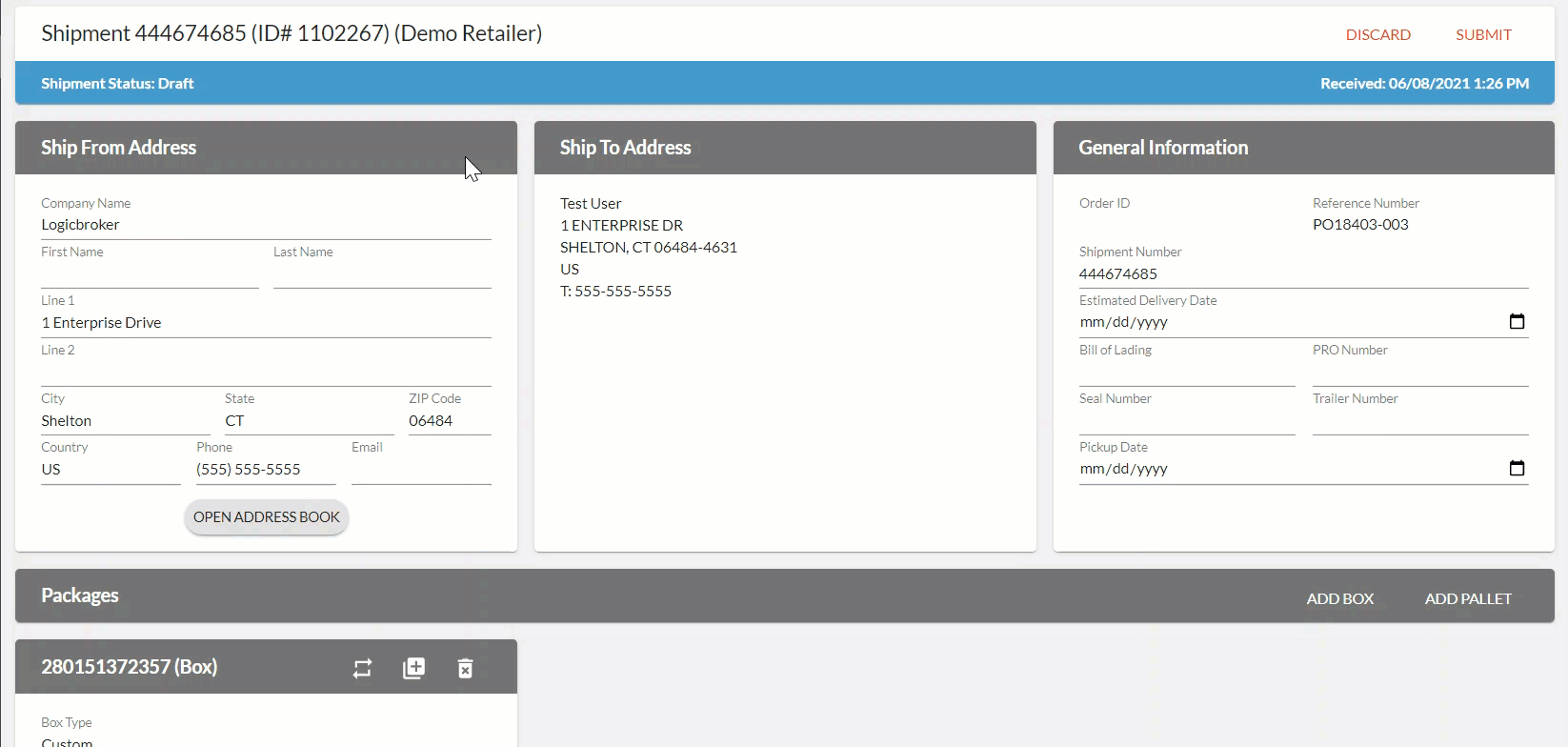Add a new pallet to packages
The image size is (1568, 747).
[x=1467, y=598]
